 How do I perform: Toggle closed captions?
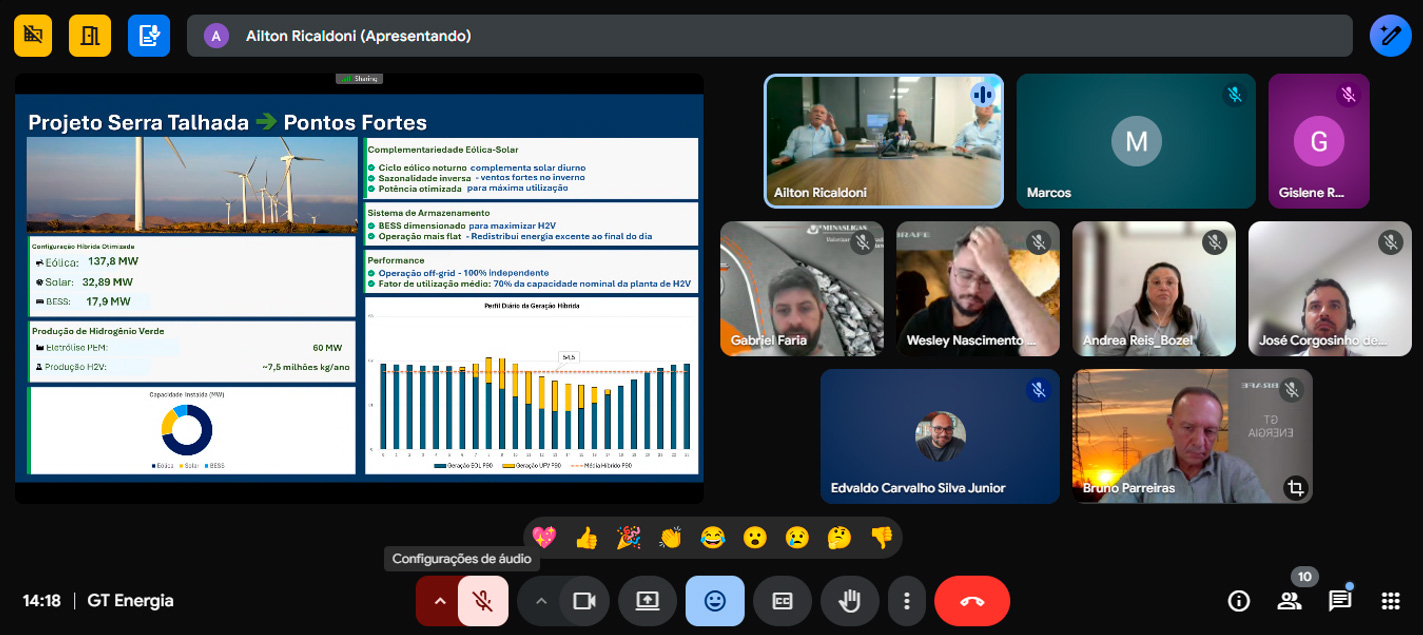[x=782, y=601]
